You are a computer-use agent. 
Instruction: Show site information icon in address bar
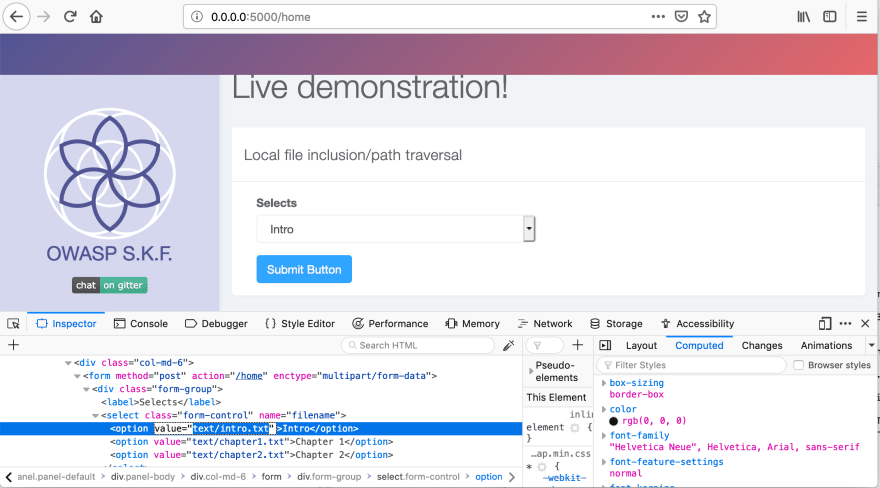point(197,17)
